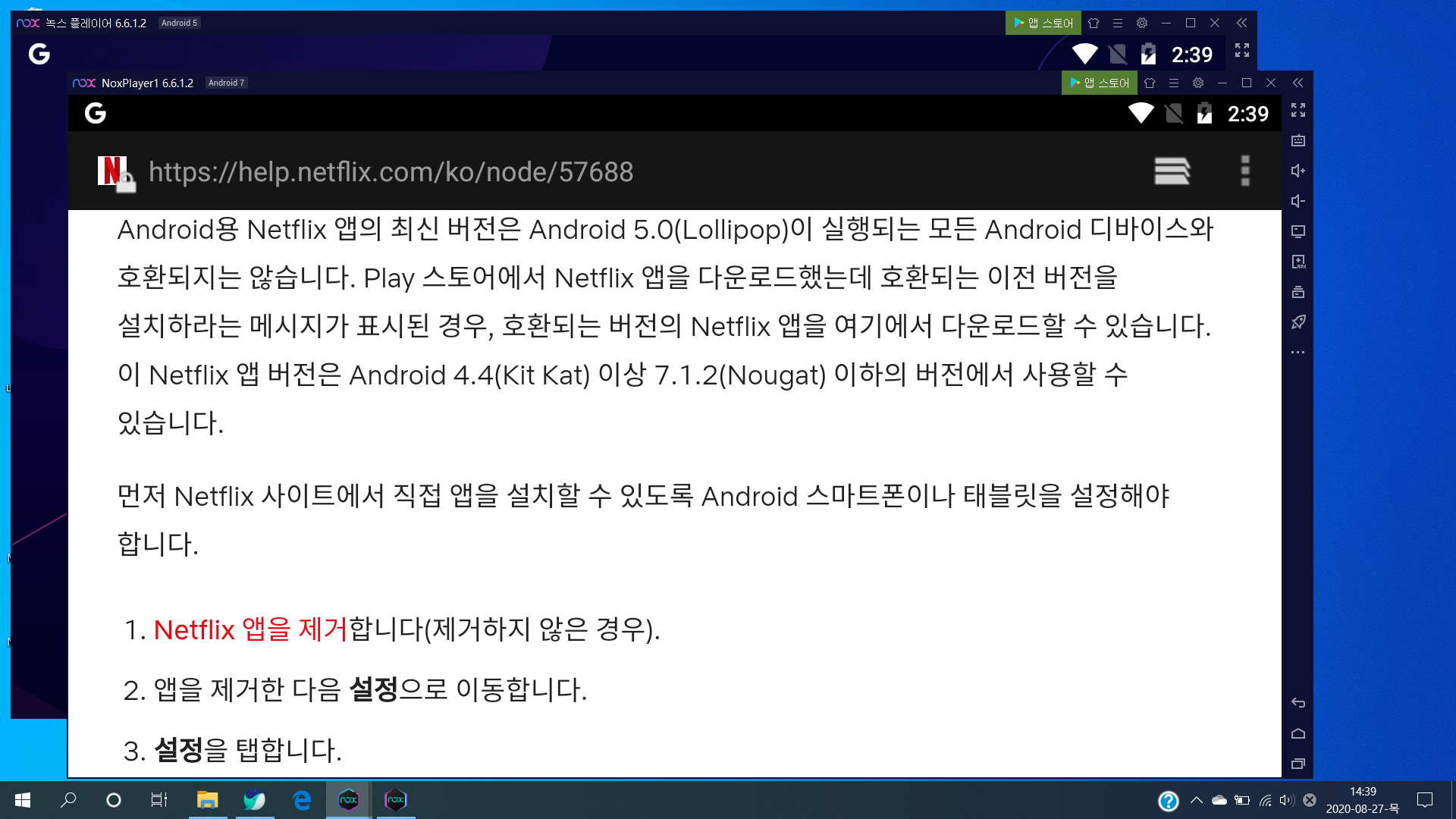Viewport: 1456px width, 819px height.
Task: Collapse the NoxPlayer1 sidebar using the double chevron
Action: [1298, 83]
